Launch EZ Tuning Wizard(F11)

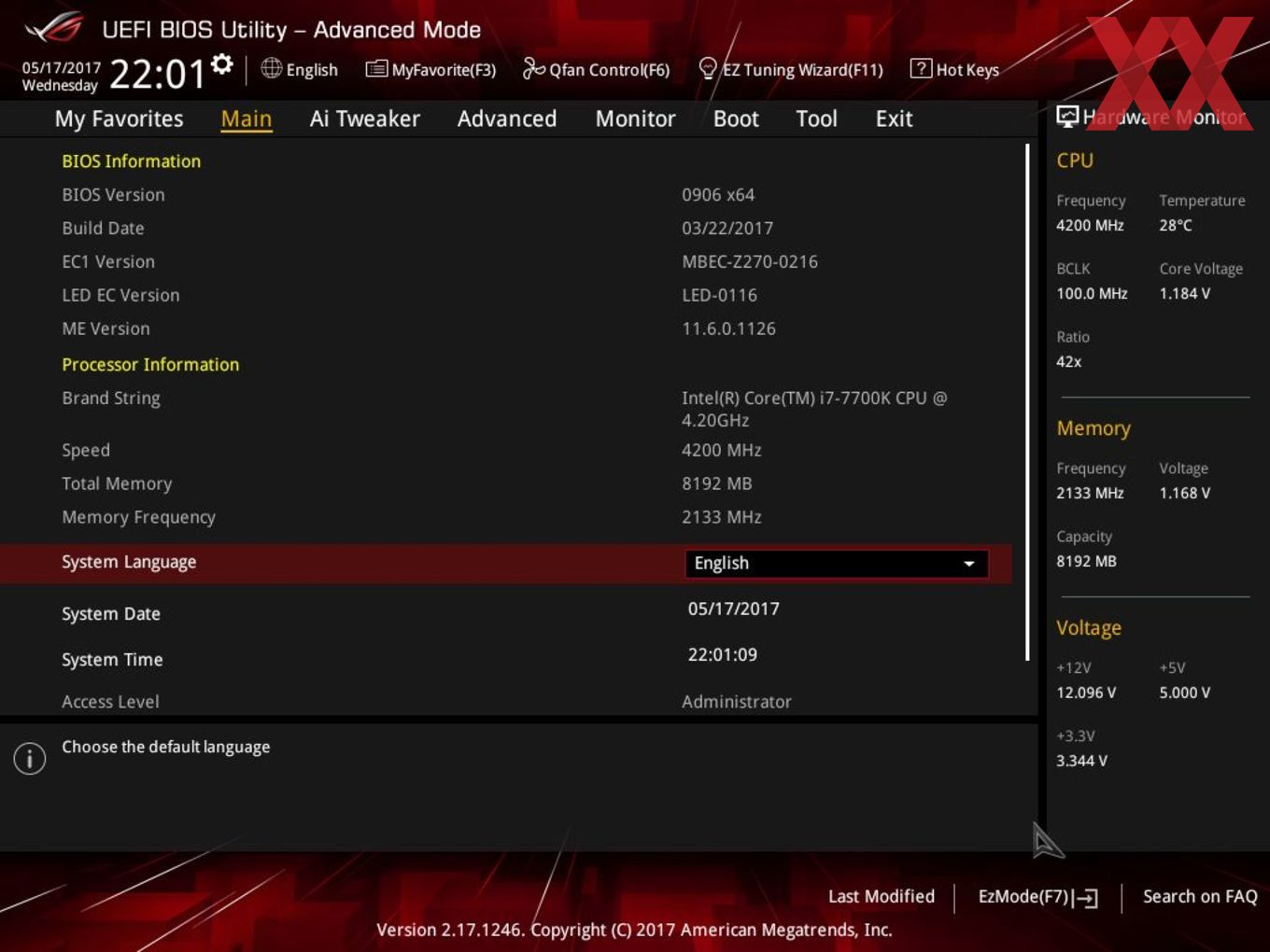click(791, 69)
